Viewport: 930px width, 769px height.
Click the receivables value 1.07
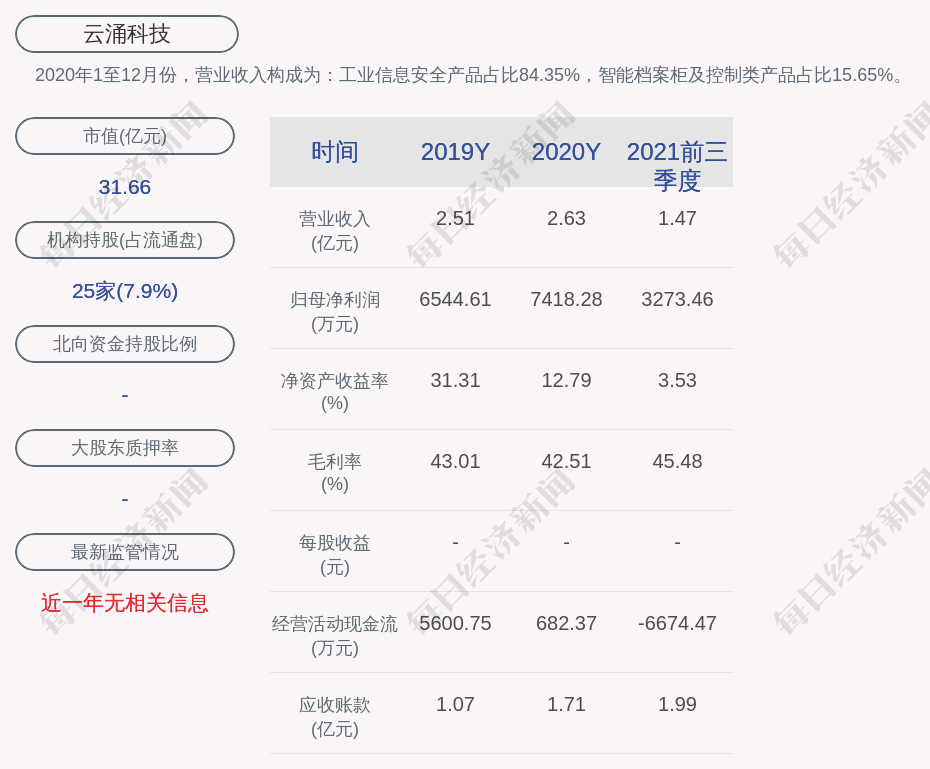click(x=456, y=704)
